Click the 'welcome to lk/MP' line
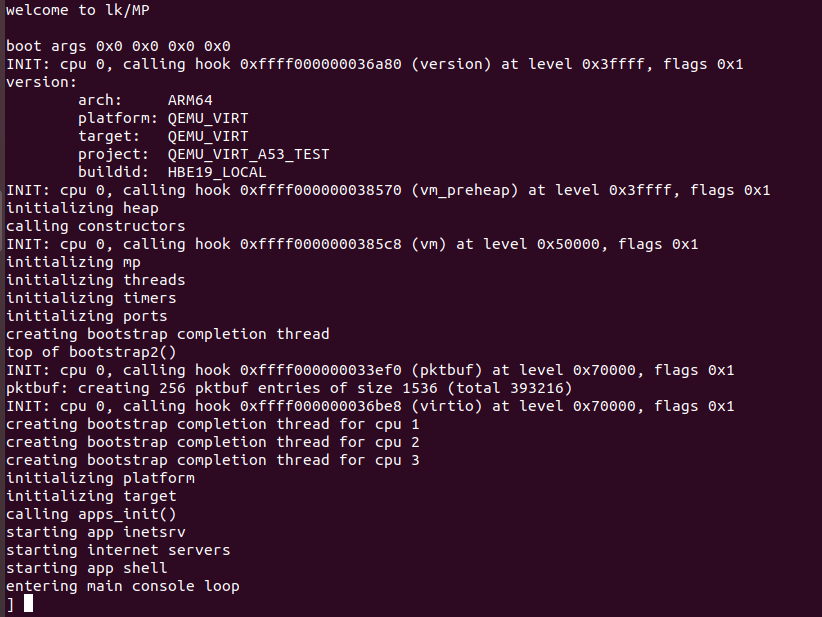The height and width of the screenshot is (617, 822). [78, 10]
